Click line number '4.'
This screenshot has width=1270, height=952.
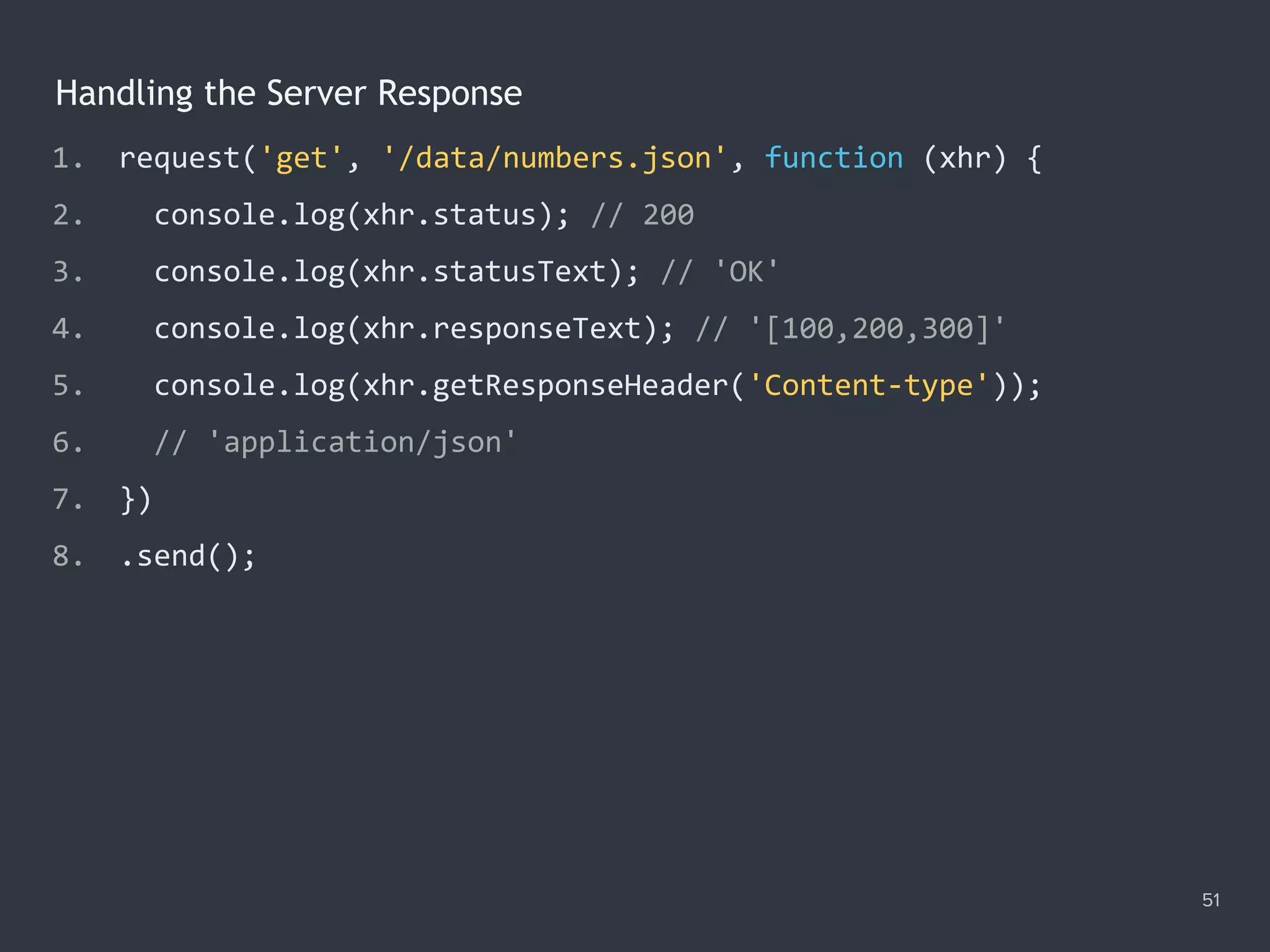[x=68, y=328]
